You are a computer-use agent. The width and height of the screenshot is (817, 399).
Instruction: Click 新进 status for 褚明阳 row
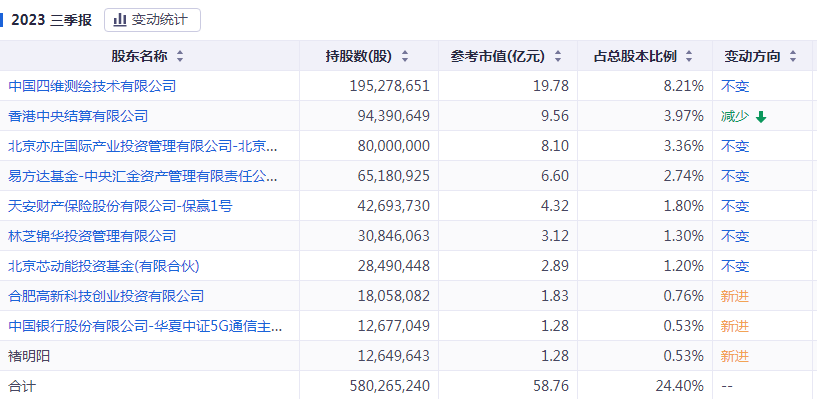pos(735,356)
